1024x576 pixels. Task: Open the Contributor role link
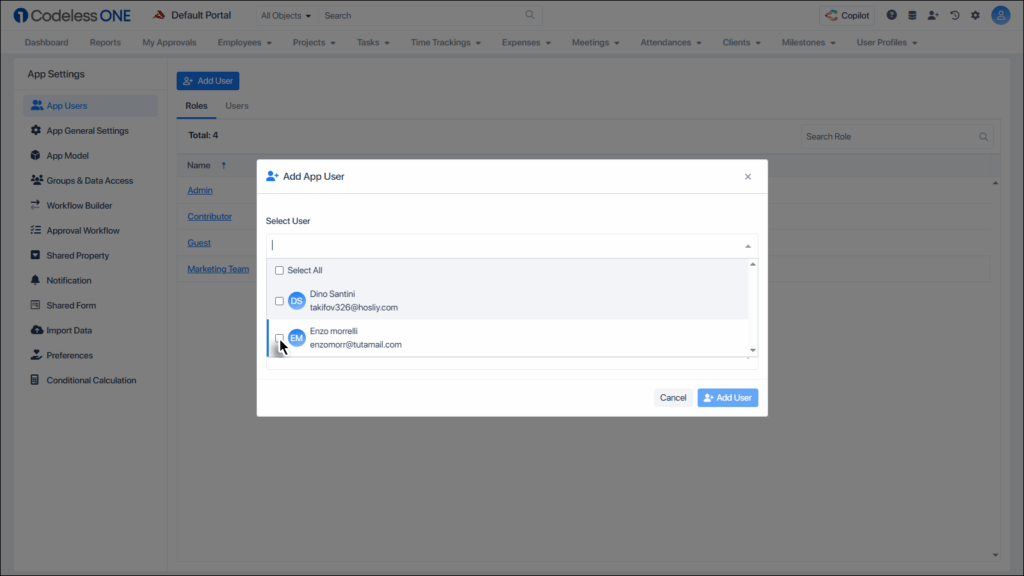click(210, 217)
